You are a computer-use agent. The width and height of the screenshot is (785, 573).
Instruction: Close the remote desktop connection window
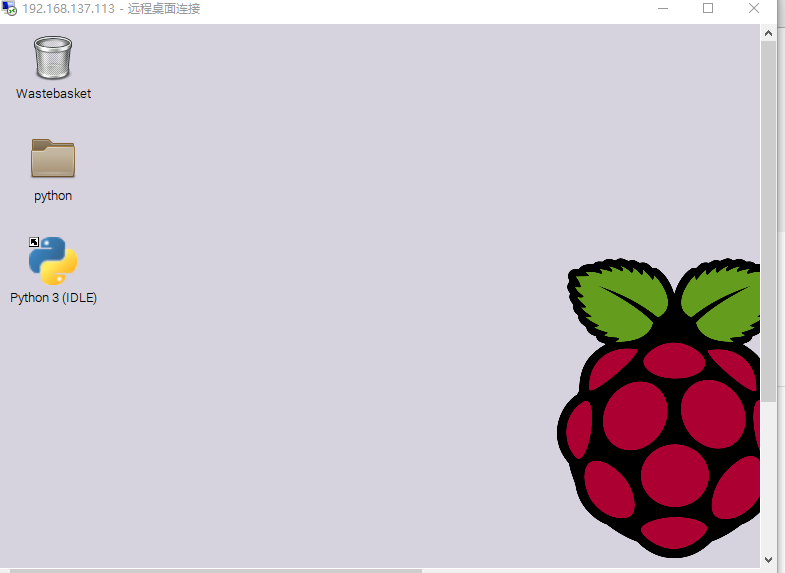(753, 9)
